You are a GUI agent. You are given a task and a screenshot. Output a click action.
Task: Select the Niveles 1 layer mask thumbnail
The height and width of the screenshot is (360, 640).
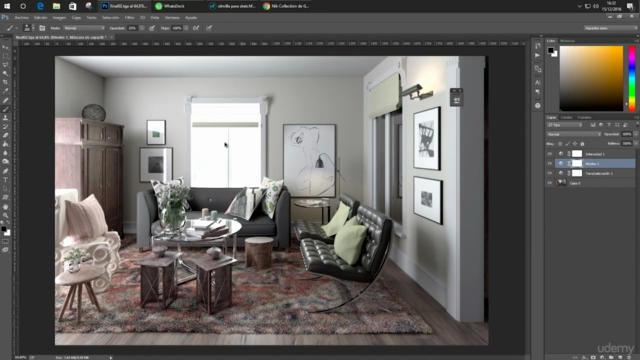click(x=577, y=164)
